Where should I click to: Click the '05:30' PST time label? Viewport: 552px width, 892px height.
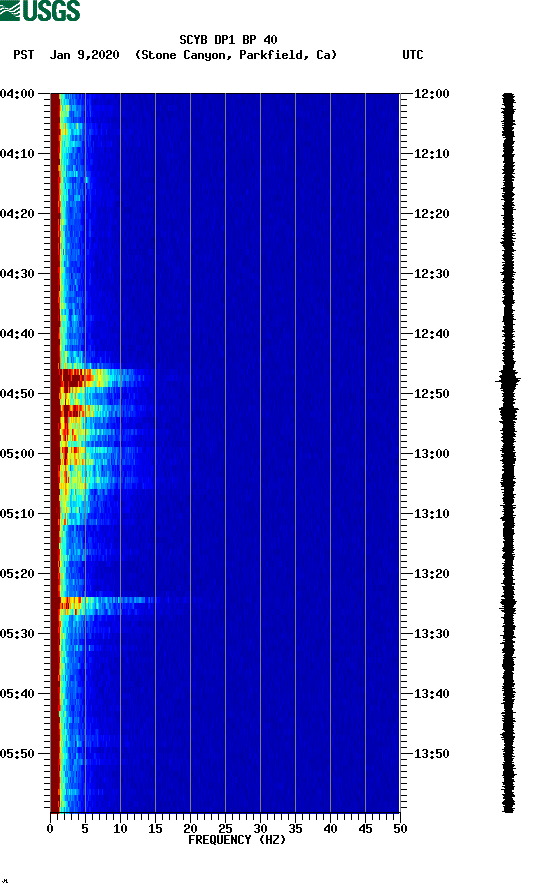pyautogui.click(x=18, y=634)
